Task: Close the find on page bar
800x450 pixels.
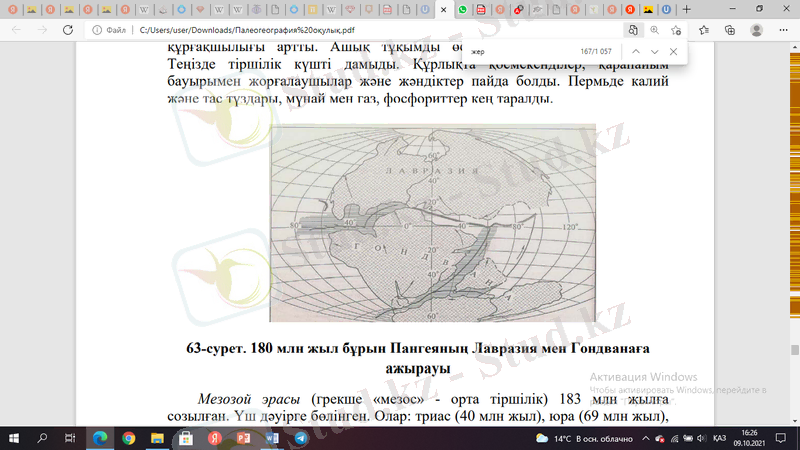Action: pos(673,51)
